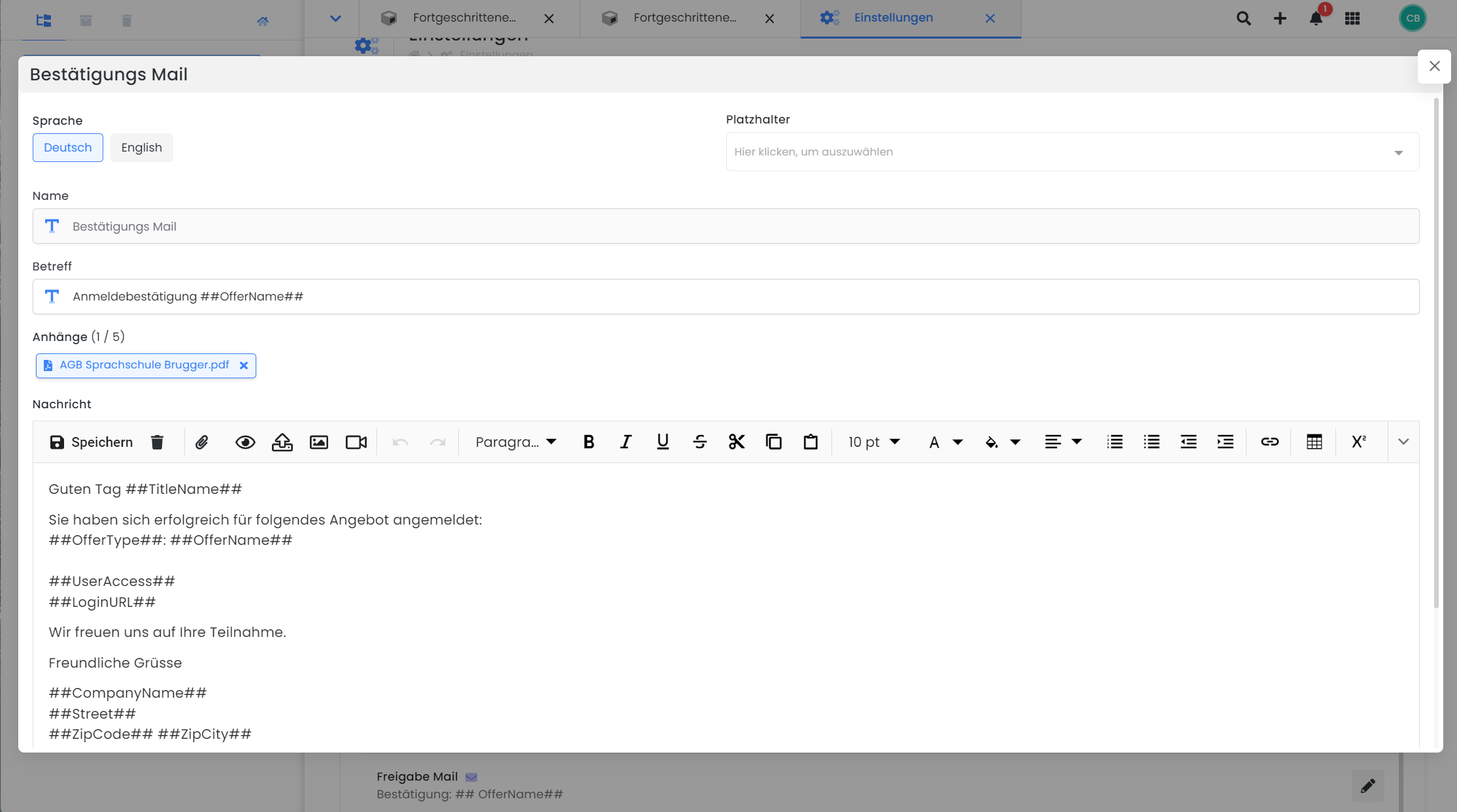Insert a hyperlink with link icon

[1269, 442]
